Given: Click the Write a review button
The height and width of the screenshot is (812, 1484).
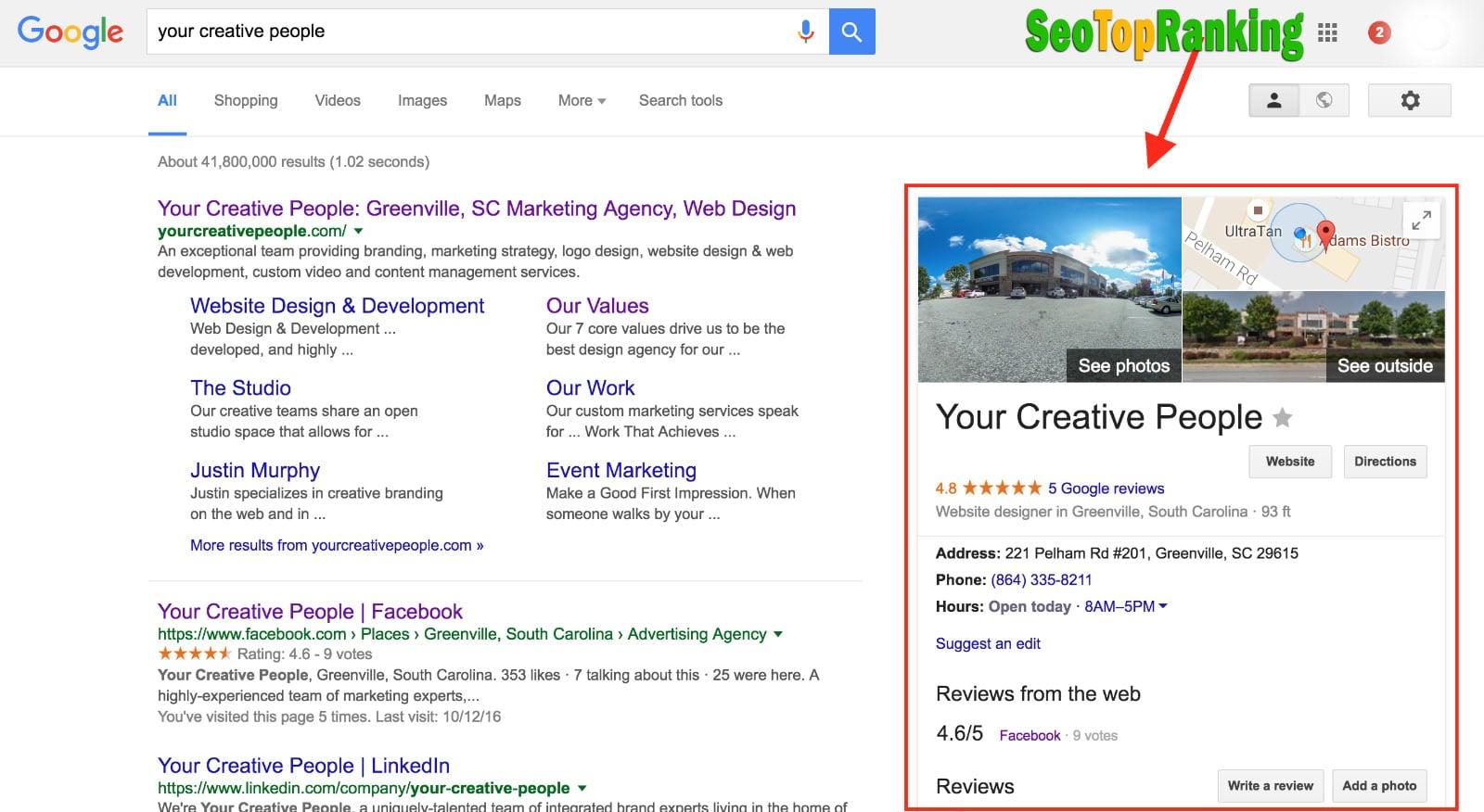Looking at the screenshot, I should [1270, 785].
